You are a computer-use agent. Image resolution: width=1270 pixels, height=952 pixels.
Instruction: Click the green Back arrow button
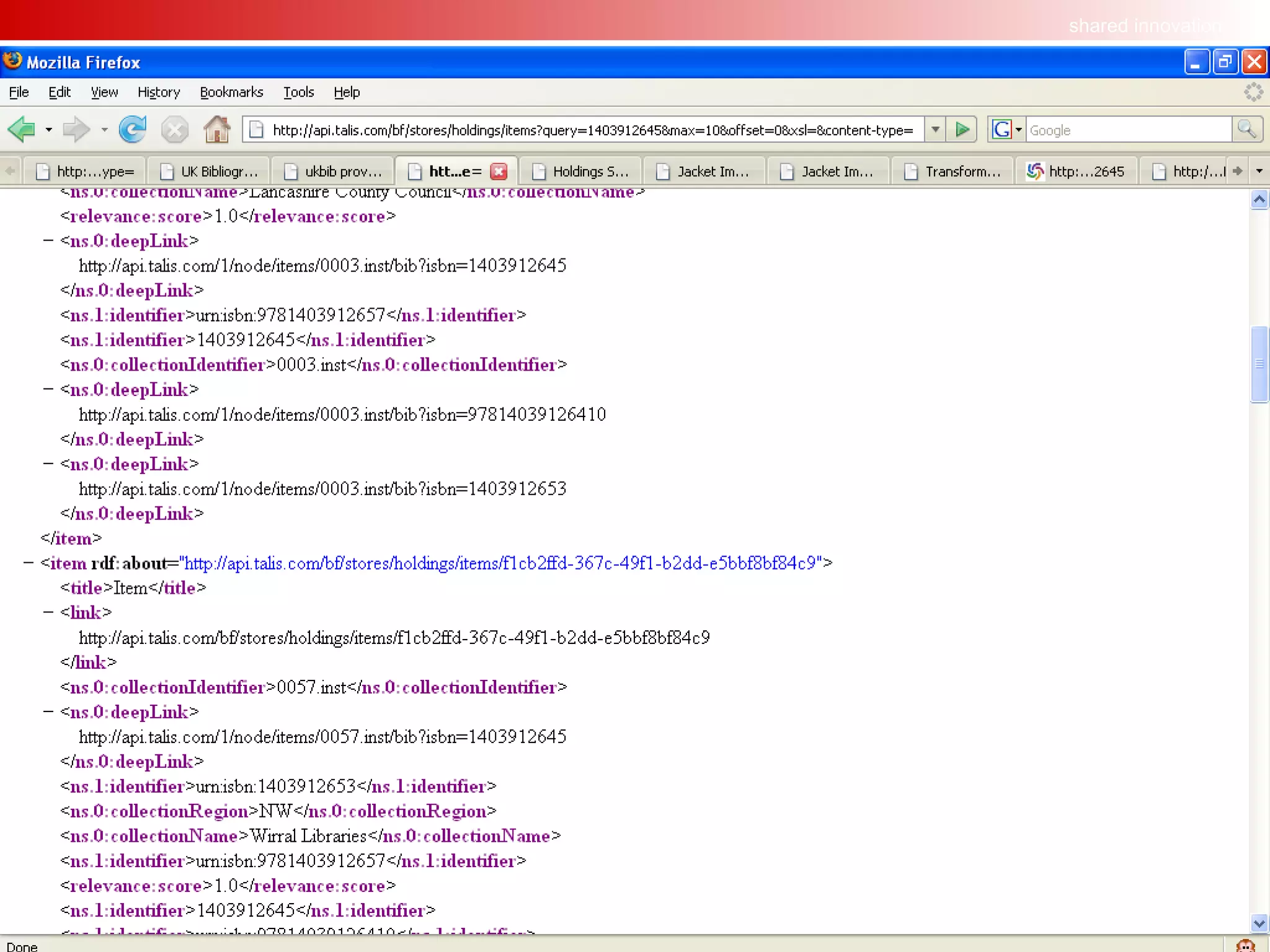point(22,130)
